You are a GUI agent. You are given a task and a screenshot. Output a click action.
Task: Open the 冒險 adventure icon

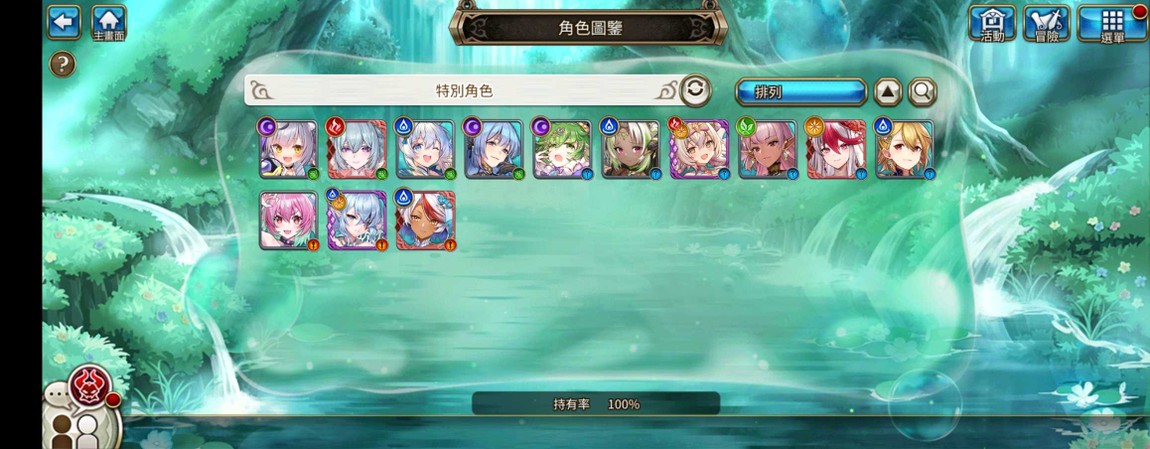point(1047,23)
